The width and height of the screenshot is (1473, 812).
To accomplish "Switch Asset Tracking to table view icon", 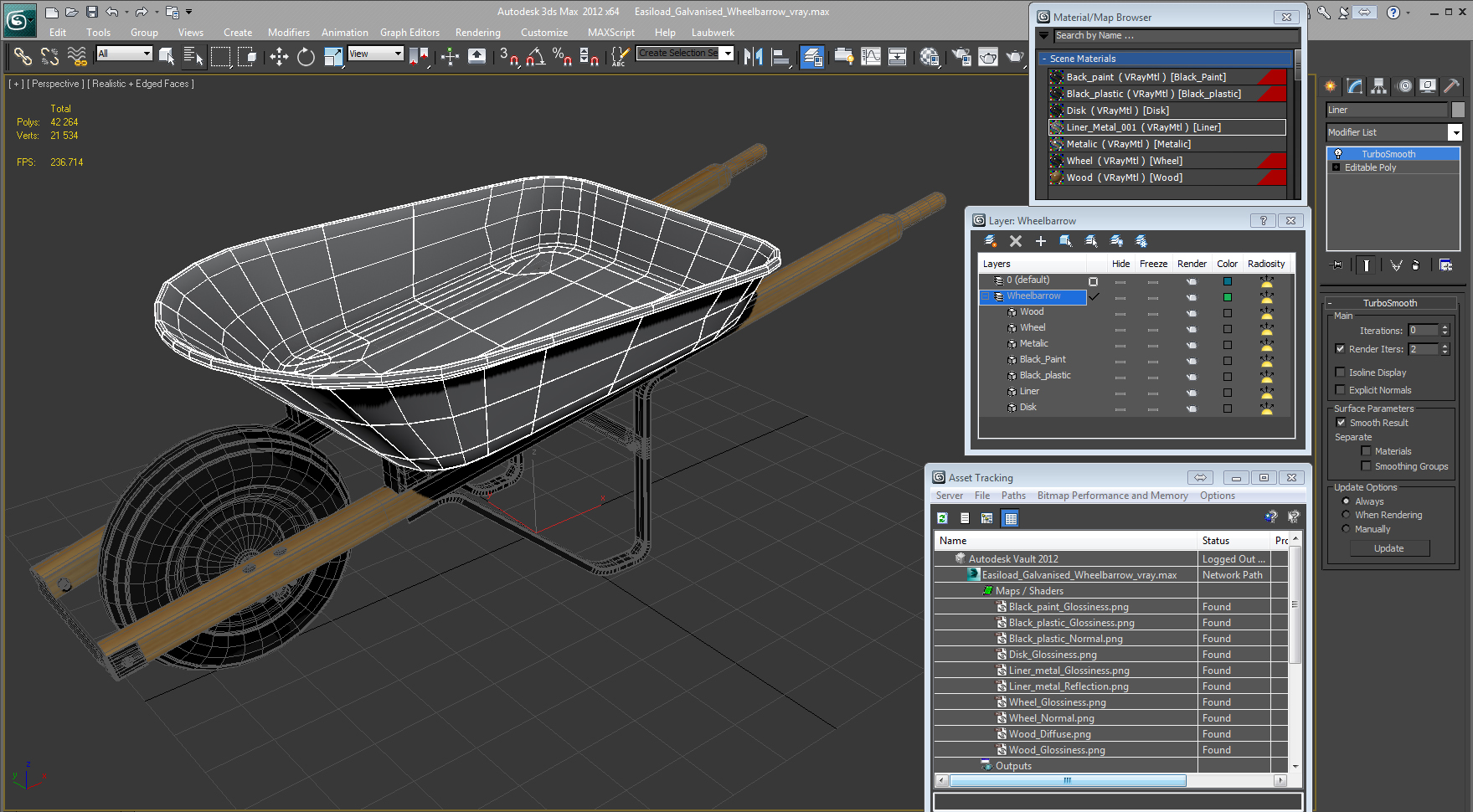I will pyautogui.click(x=1011, y=518).
